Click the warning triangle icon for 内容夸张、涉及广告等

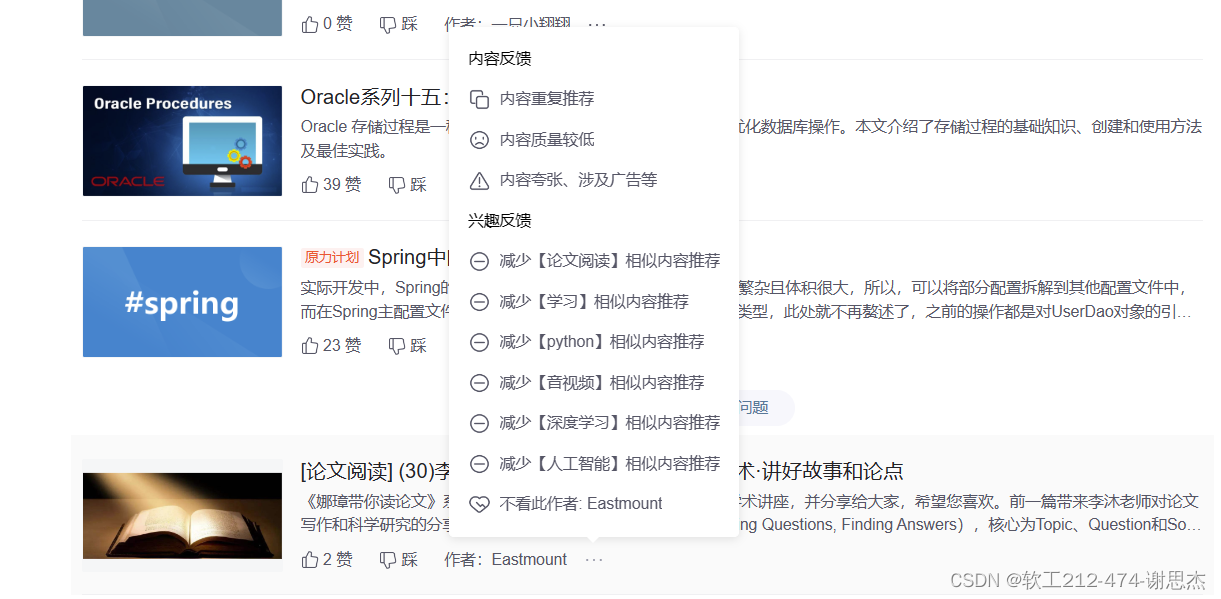[x=479, y=180]
